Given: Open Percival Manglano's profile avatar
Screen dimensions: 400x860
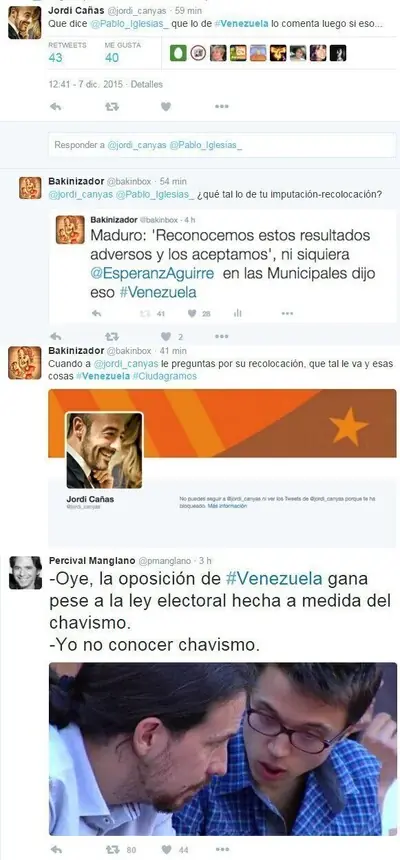Looking at the screenshot, I should pos(25,572).
